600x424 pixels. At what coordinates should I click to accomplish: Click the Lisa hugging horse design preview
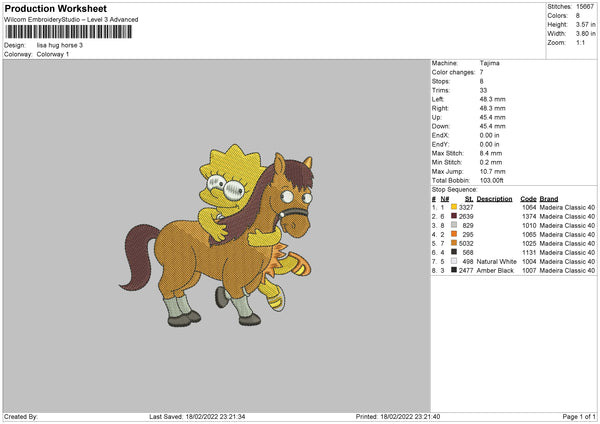pyautogui.click(x=217, y=235)
